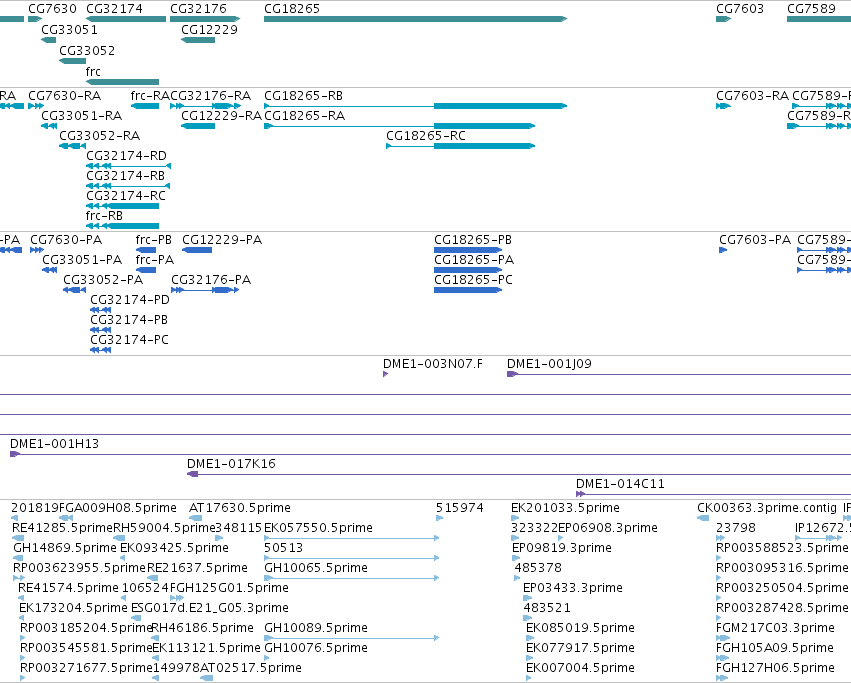851x683 pixels.
Task: Select the CG33052 gene label
Action: pos(87,51)
